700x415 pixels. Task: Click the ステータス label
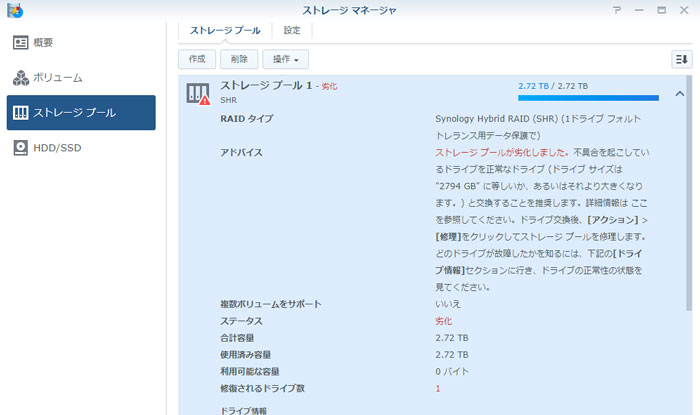pyautogui.click(x=241, y=321)
